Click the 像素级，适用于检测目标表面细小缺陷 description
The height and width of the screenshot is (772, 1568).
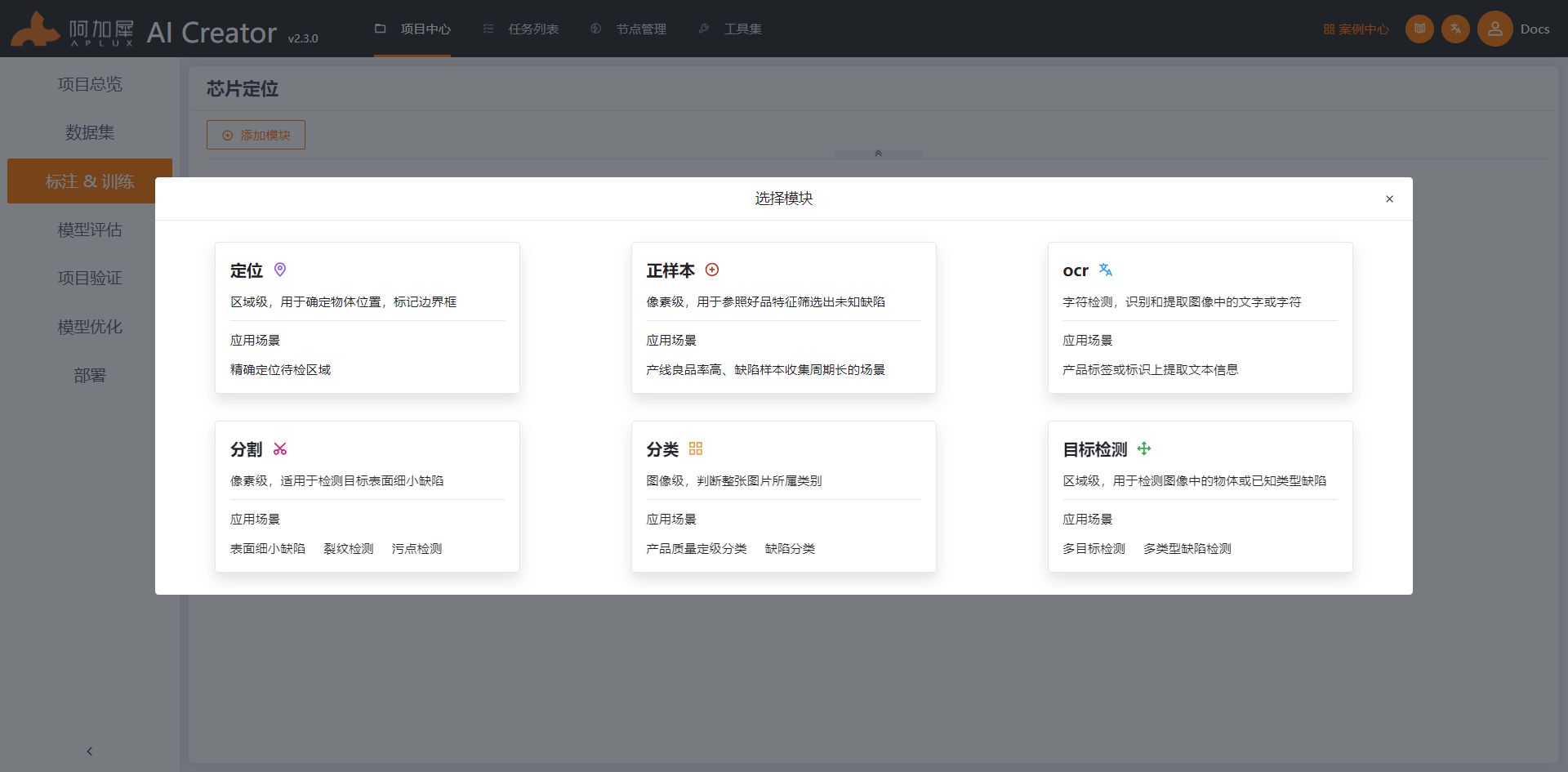336,481
